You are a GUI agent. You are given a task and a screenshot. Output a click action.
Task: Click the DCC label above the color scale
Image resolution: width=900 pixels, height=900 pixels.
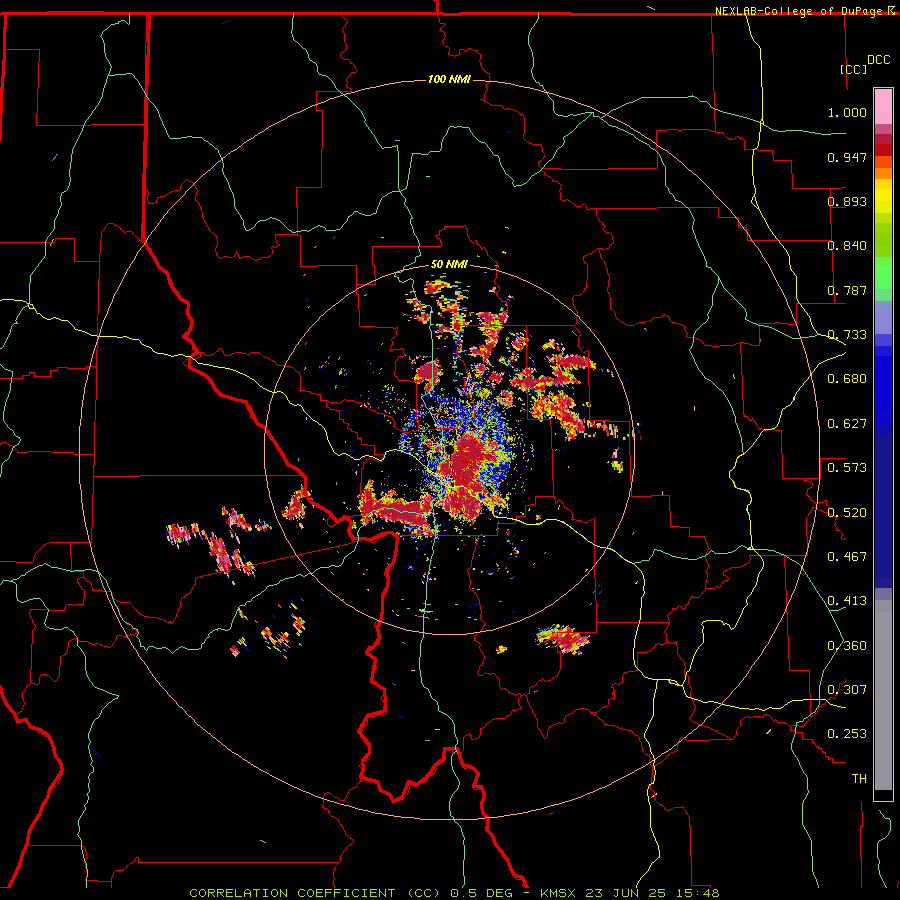coord(878,60)
